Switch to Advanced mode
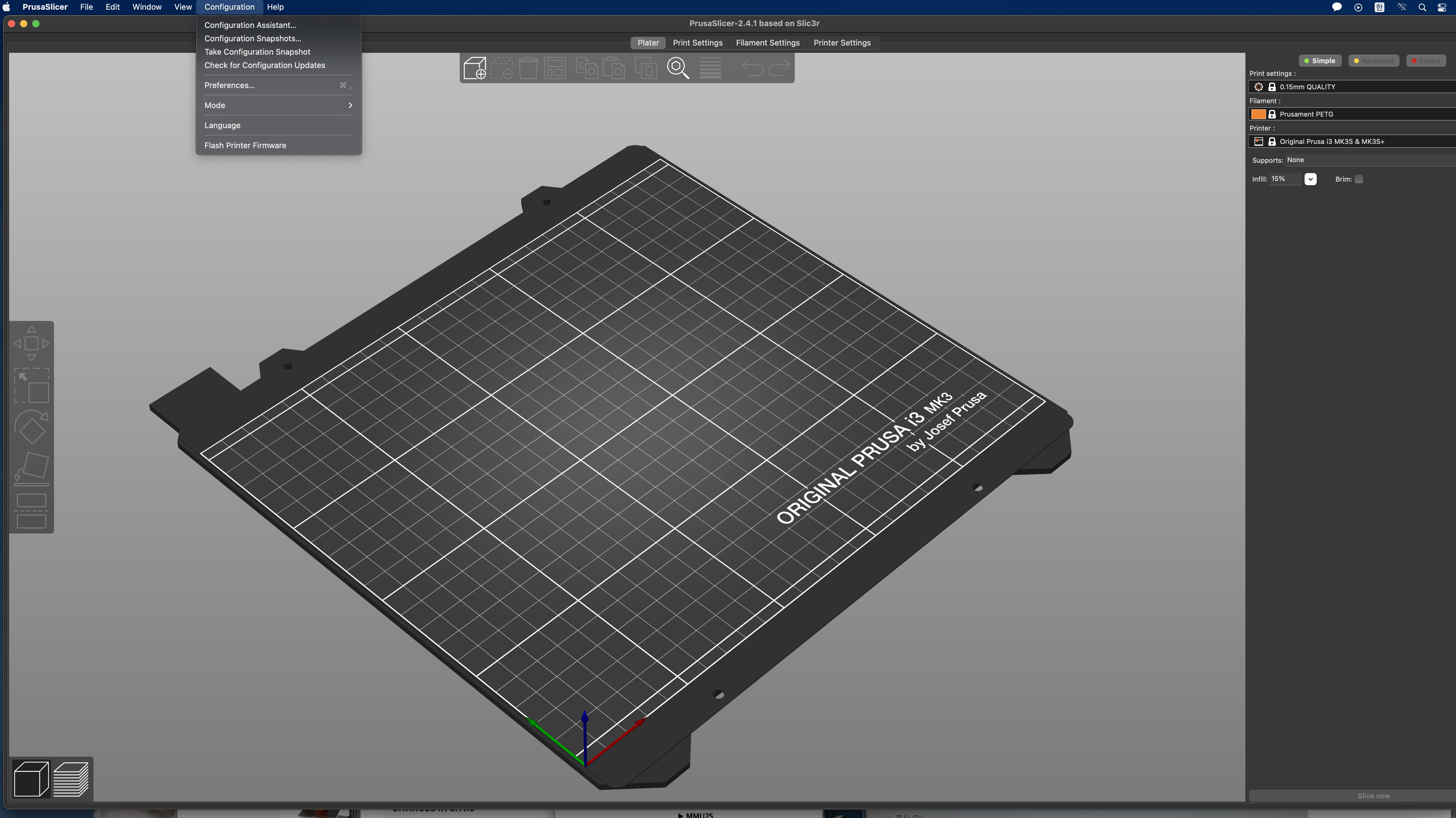 click(1373, 60)
